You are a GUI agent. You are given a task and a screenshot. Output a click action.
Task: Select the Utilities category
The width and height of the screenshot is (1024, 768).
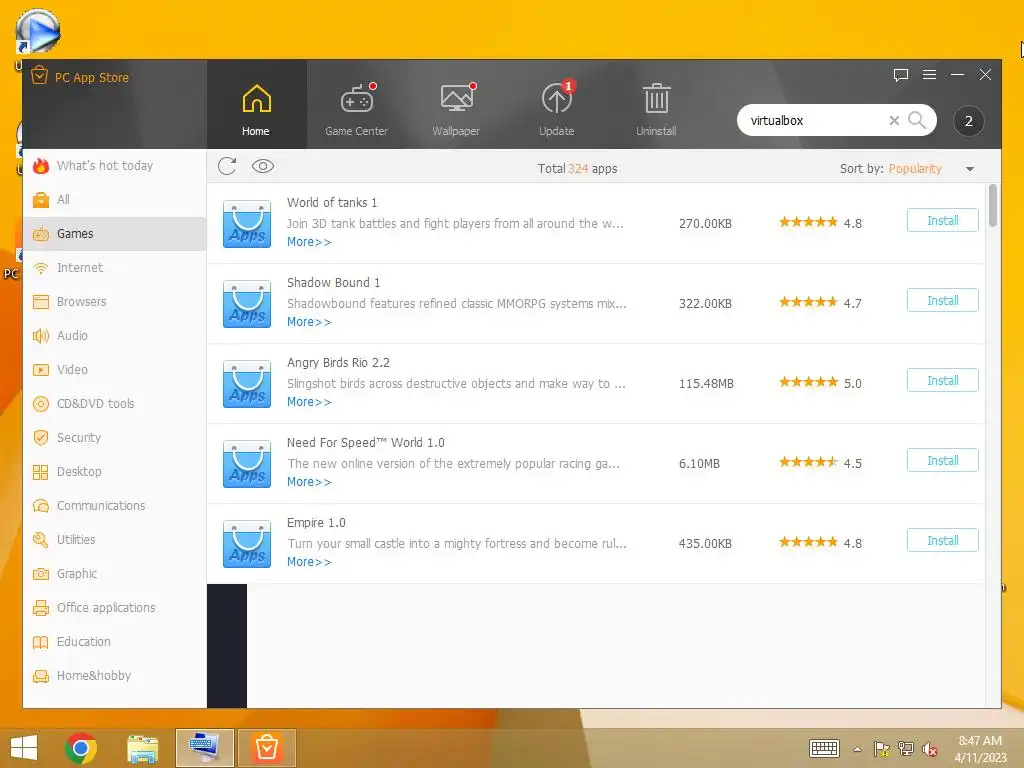coord(115,539)
